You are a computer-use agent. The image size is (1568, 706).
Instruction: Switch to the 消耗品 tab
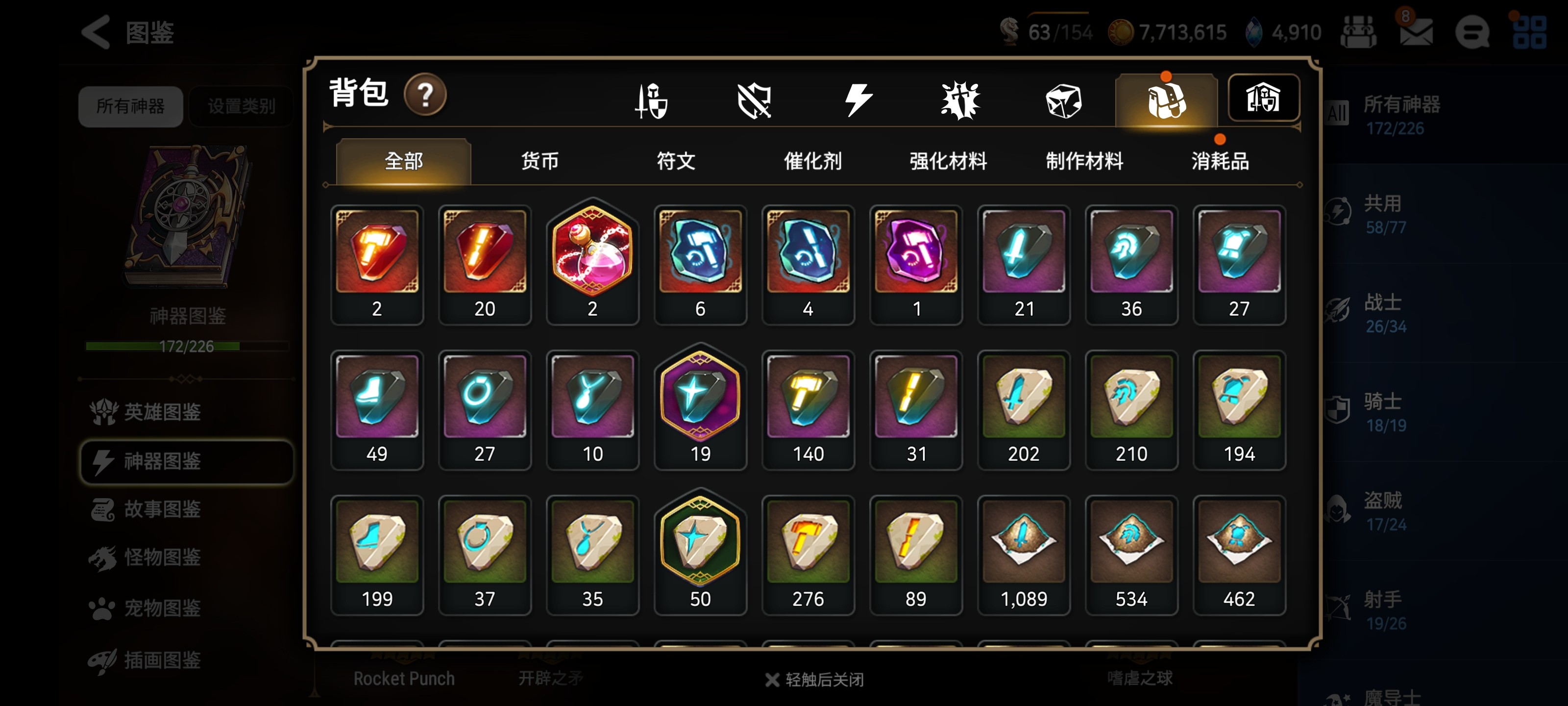(x=1220, y=161)
